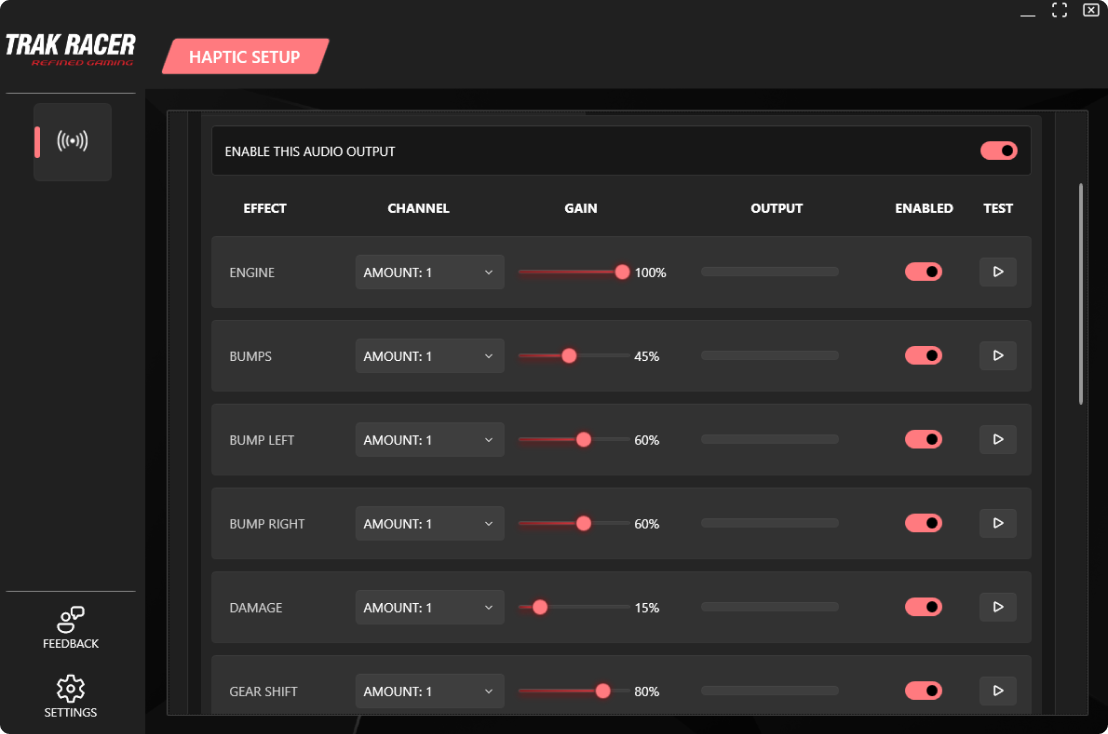Play test for ENGINE effect

(x=997, y=272)
